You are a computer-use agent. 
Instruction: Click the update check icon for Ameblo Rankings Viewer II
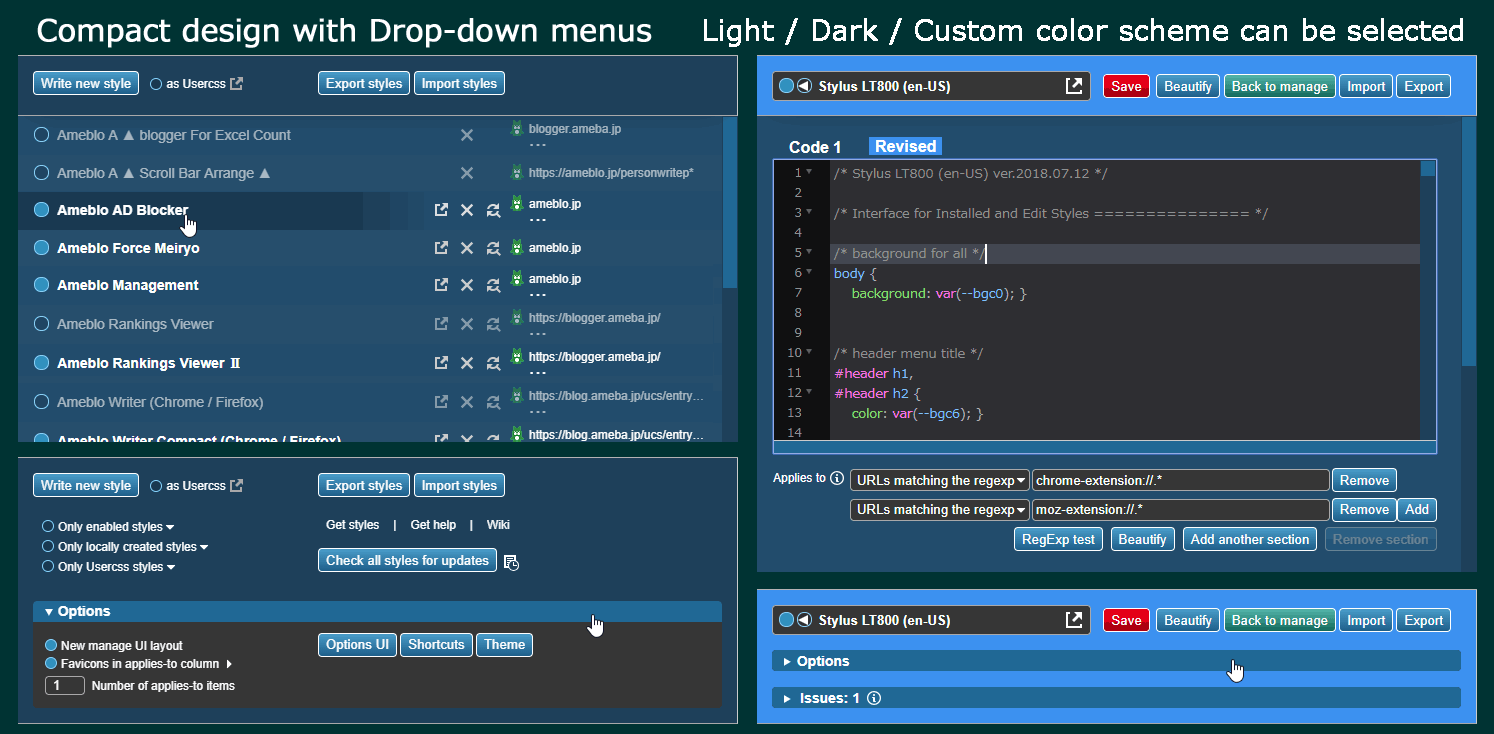click(x=493, y=363)
